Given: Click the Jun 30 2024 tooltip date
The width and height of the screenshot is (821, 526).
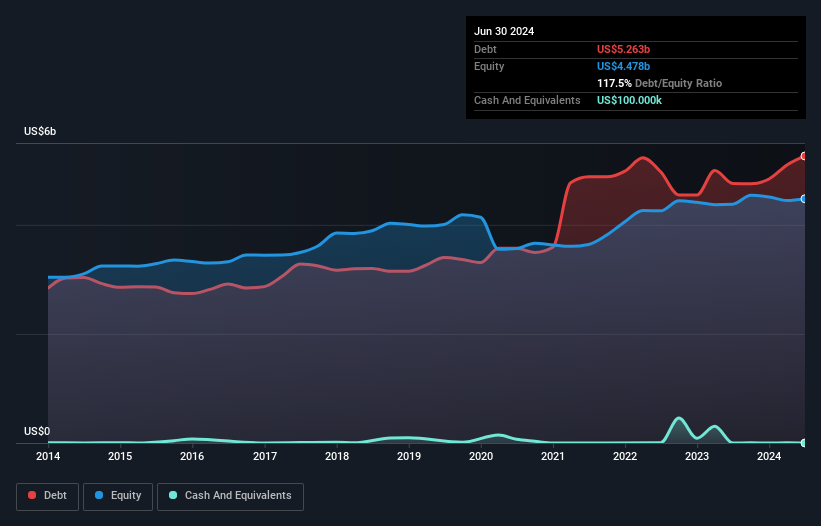Looking at the screenshot, I should click(504, 31).
